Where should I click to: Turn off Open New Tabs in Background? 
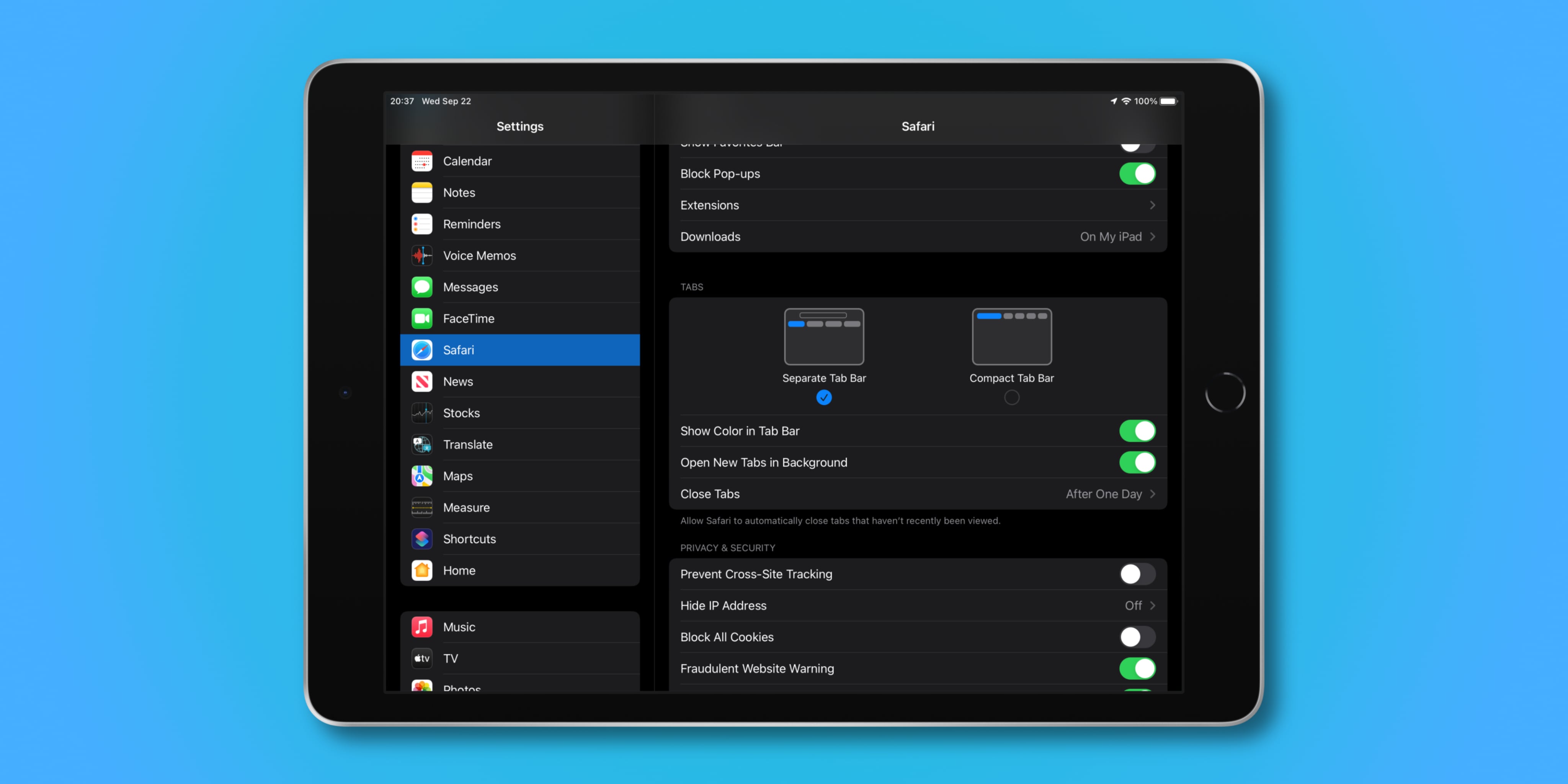tap(1137, 462)
